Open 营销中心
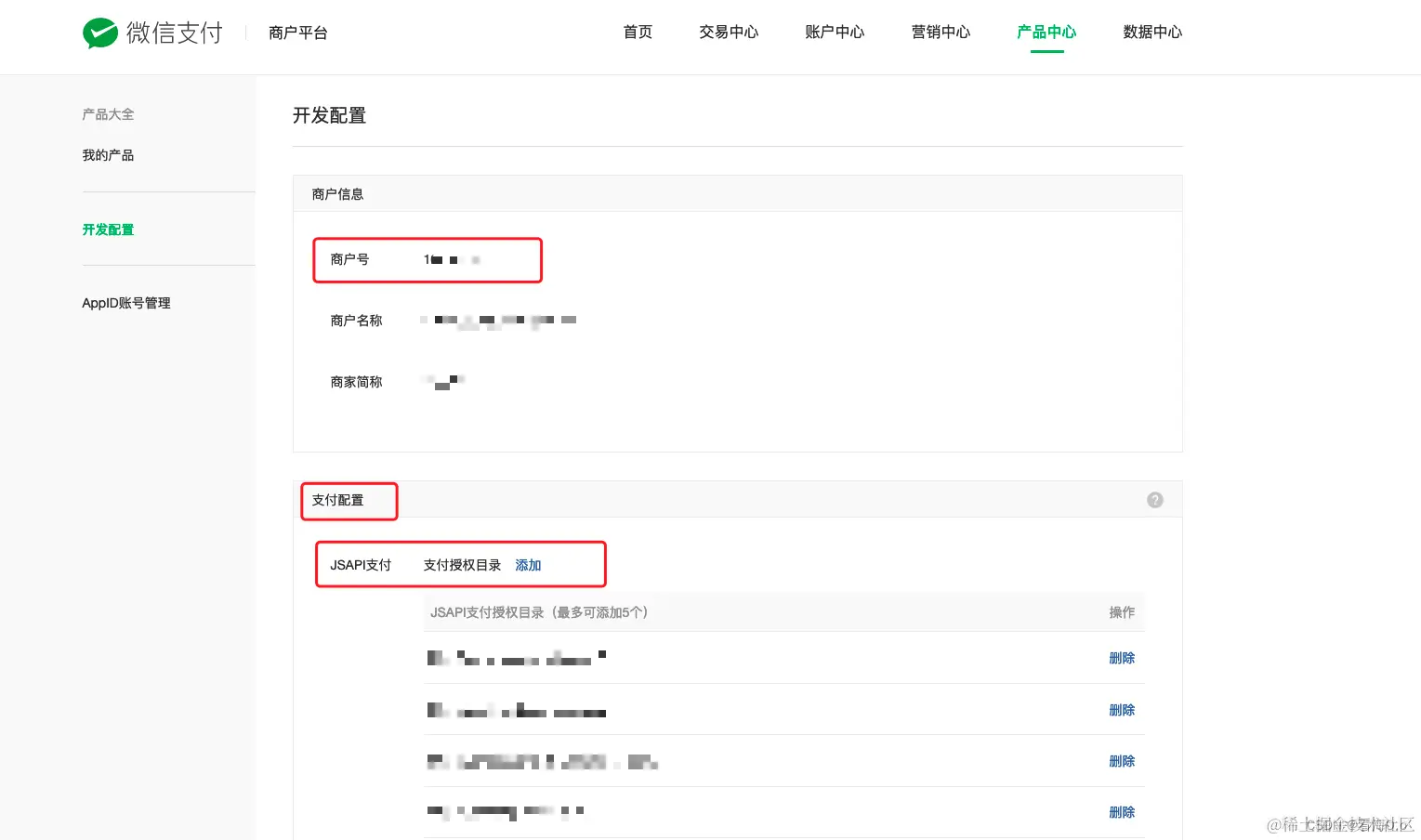The height and width of the screenshot is (840, 1421). click(x=941, y=31)
